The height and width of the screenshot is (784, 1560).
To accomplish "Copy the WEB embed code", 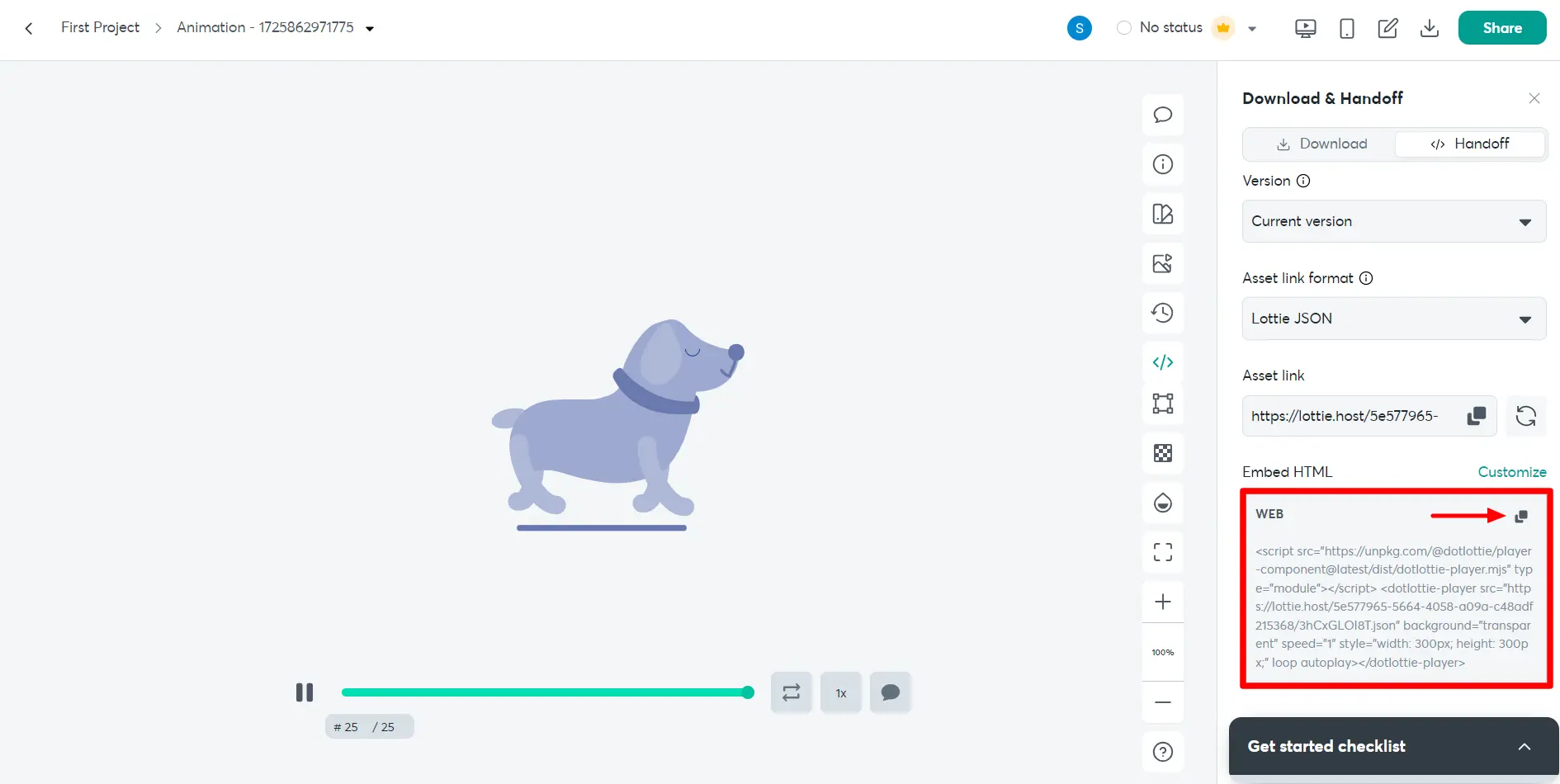I will click(x=1521, y=516).
